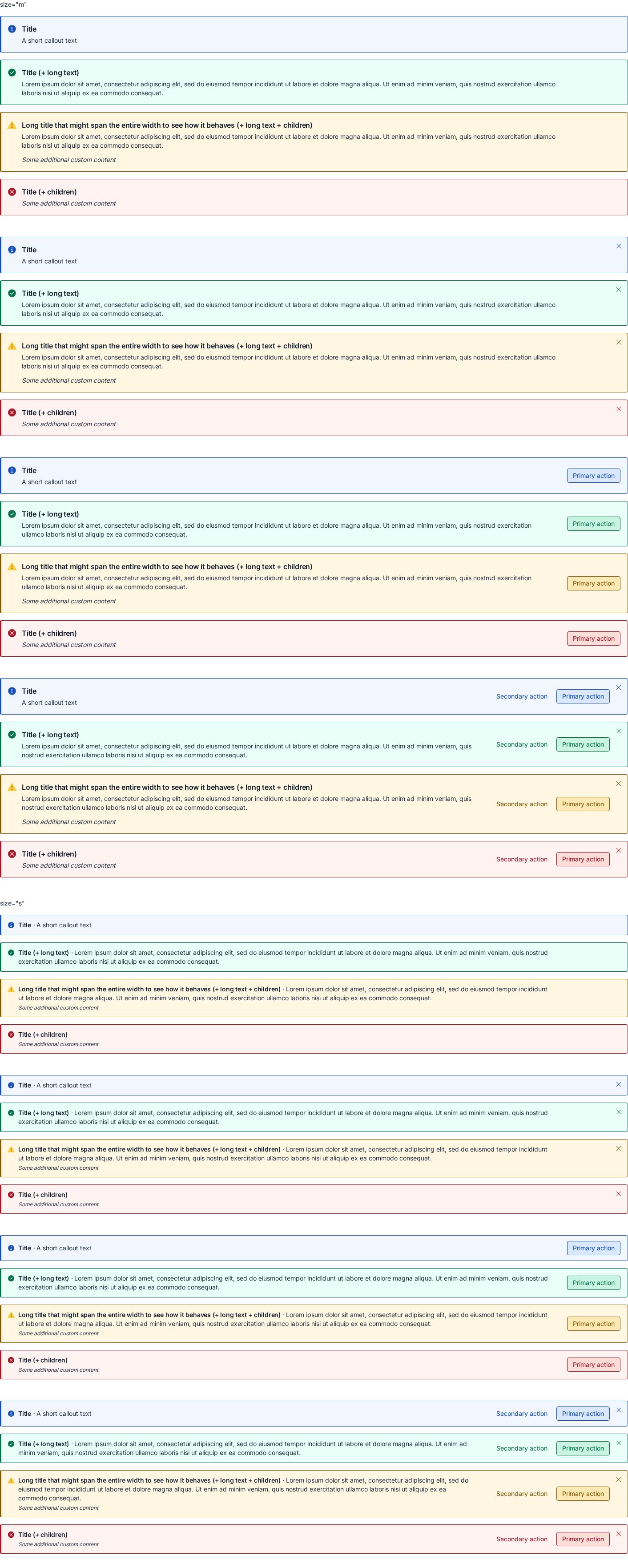
Task: Close medium-size info callout containing a Secondary action link
Action: (618, 688)
